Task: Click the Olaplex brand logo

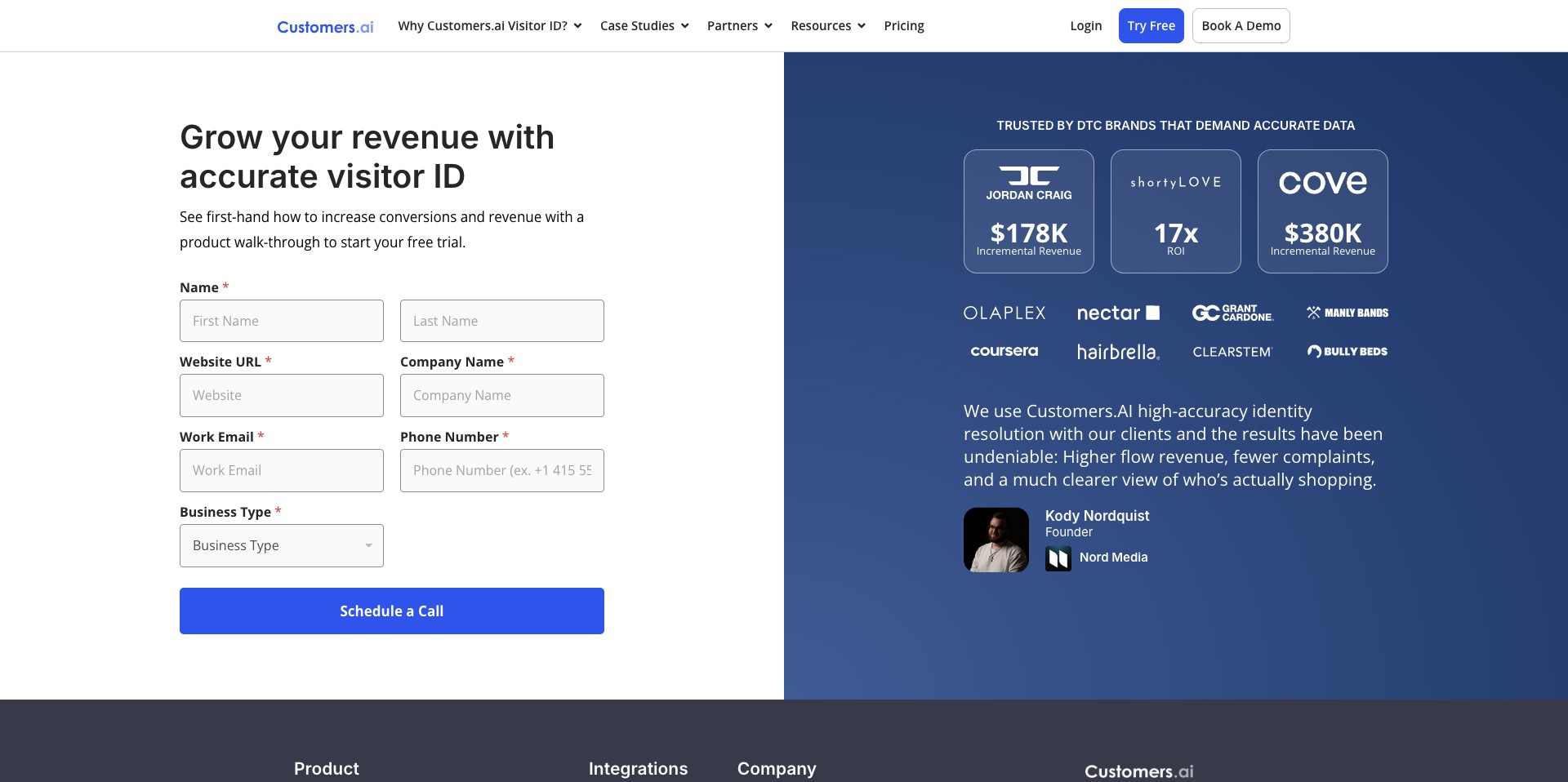Action: [1004, 313]
